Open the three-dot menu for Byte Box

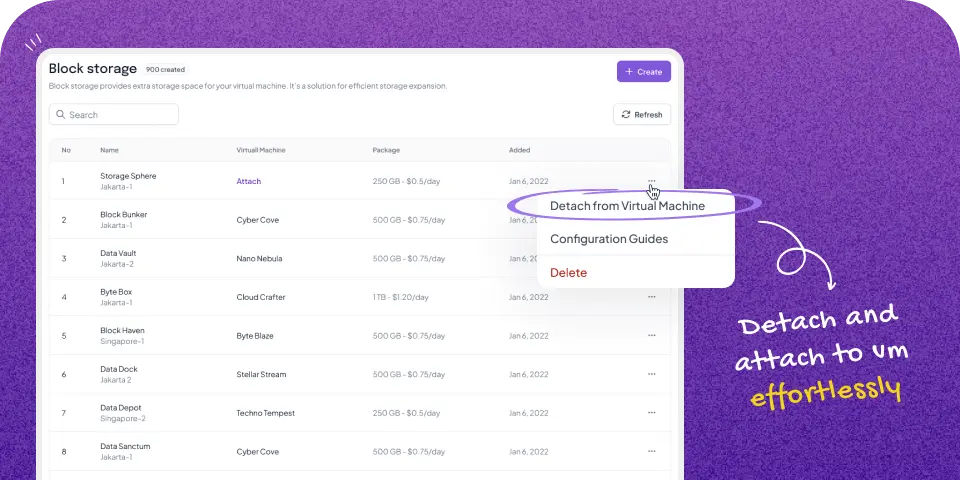click(651, 297)
